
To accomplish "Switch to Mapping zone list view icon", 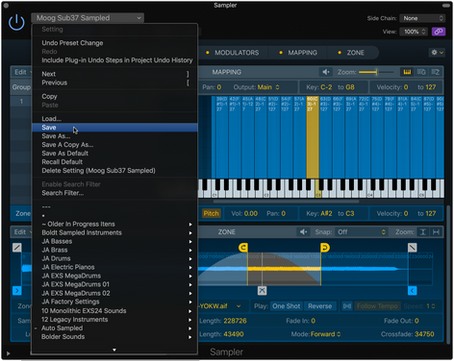I will tap(435, 72).
